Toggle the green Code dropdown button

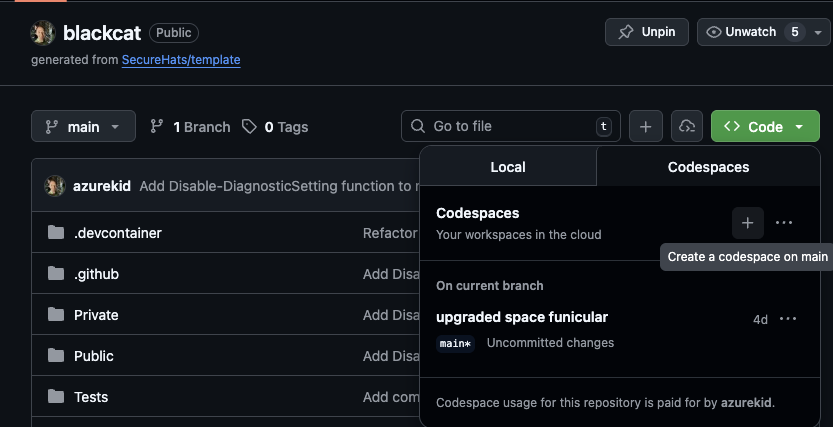(765, 127)
